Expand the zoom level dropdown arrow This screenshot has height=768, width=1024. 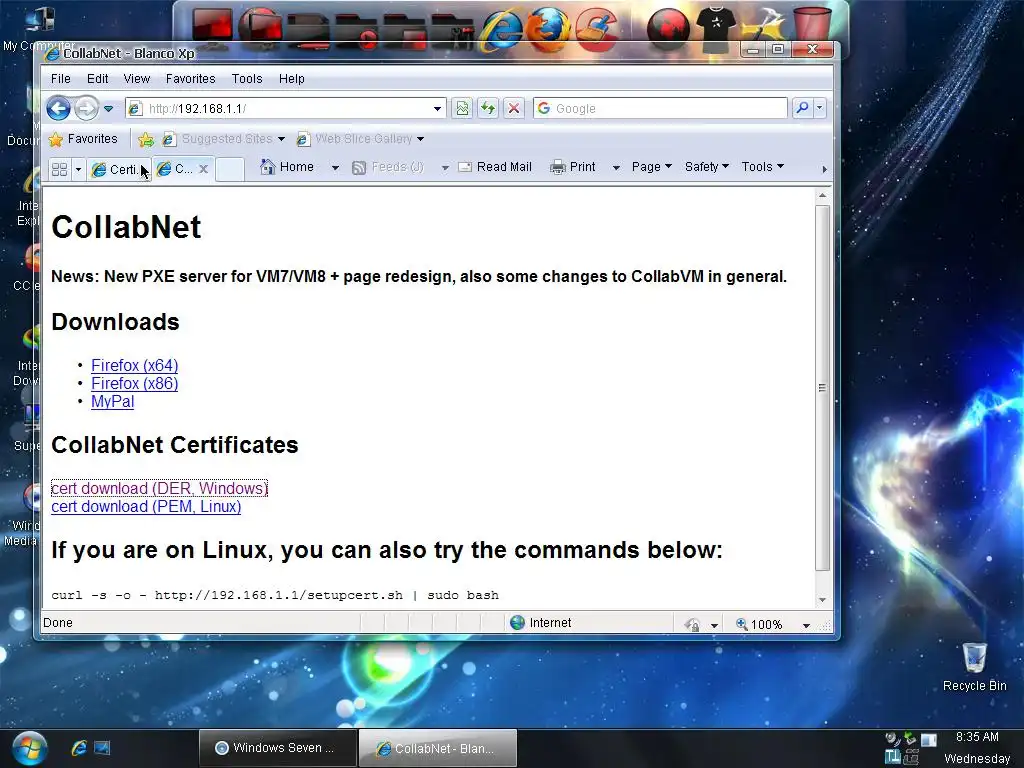click(807, 626)
